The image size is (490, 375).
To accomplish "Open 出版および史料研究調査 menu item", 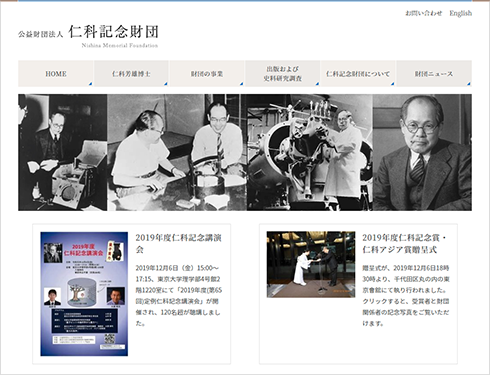I will point(283,74).
